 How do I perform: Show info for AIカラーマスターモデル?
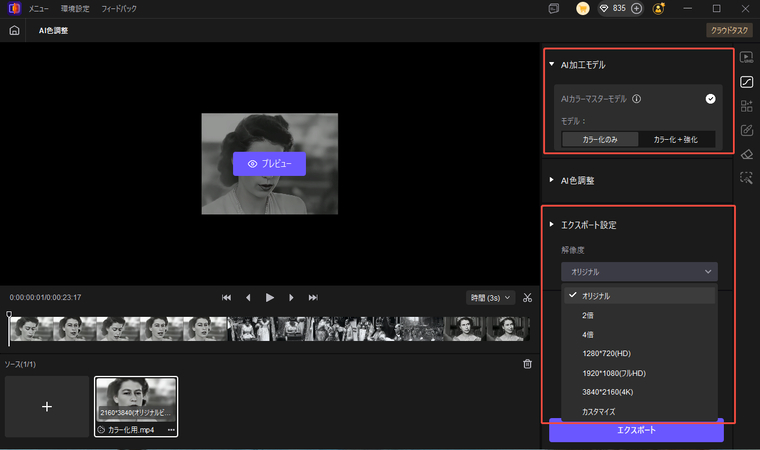tap(636, 99)
